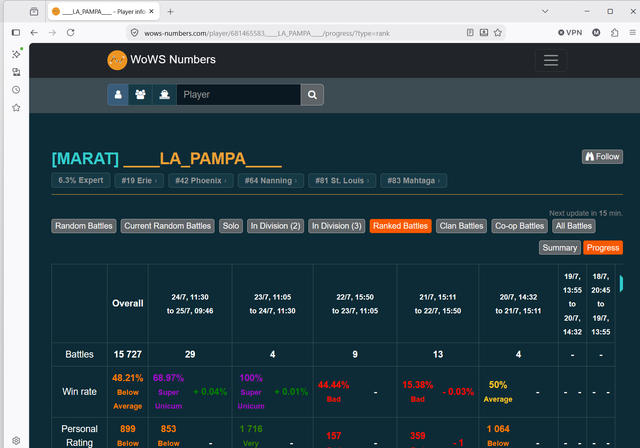The image size is (640, 448).
Task: Open the #81 St. Louis ranking link
Action: click(x=342, y=180)
